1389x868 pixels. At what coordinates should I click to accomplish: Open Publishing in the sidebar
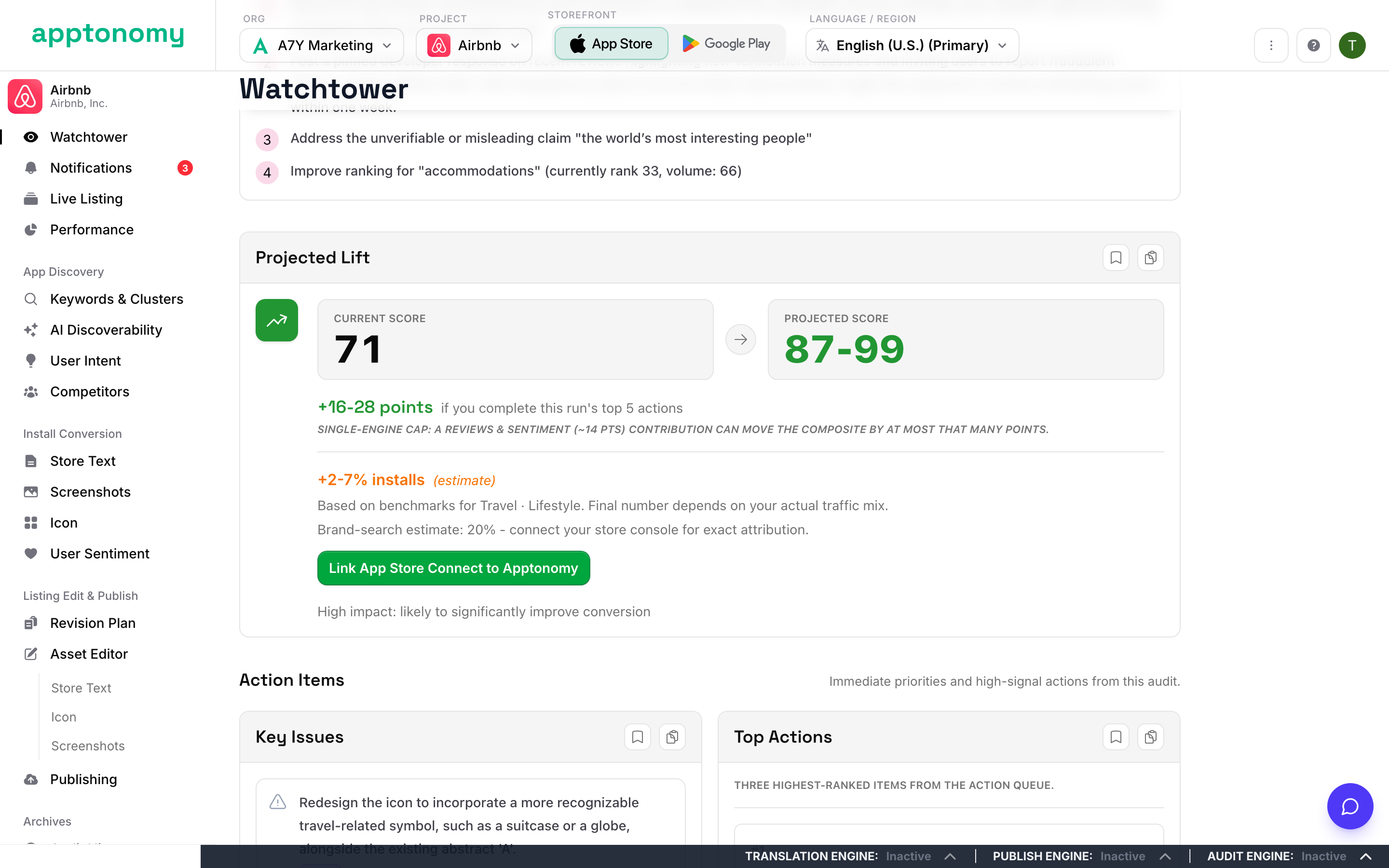[83, 780]
